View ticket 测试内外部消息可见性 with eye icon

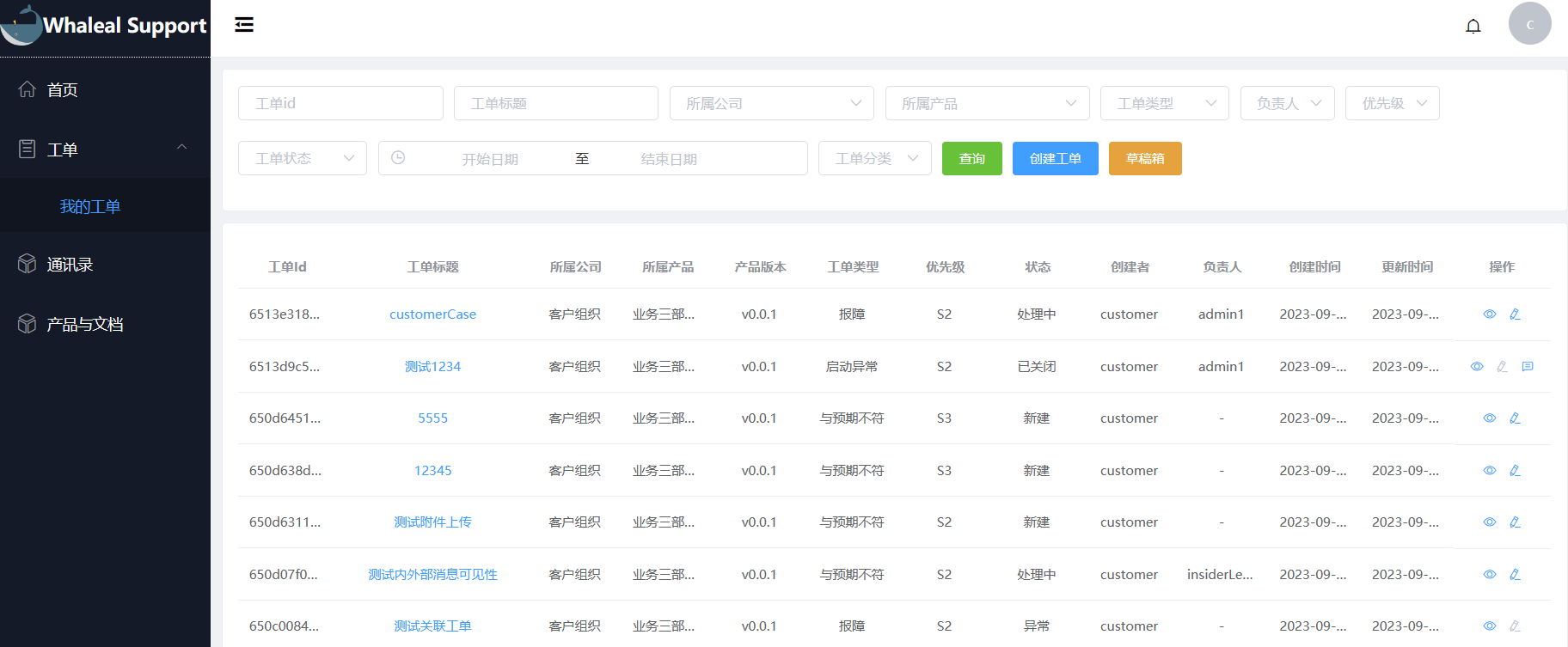pos(1490,575)
